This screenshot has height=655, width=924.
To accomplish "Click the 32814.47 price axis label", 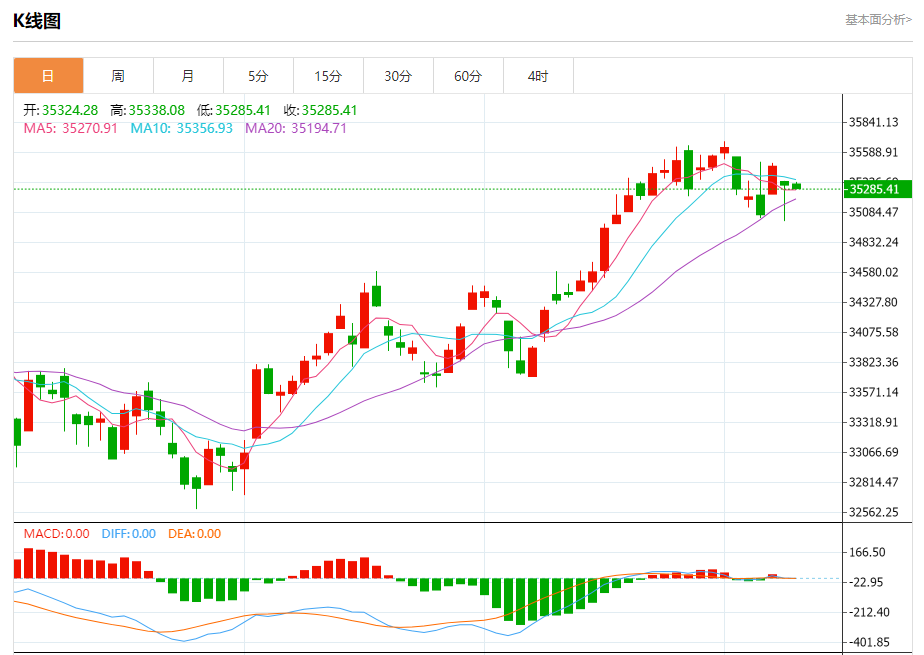I will (x=873, y=482).
